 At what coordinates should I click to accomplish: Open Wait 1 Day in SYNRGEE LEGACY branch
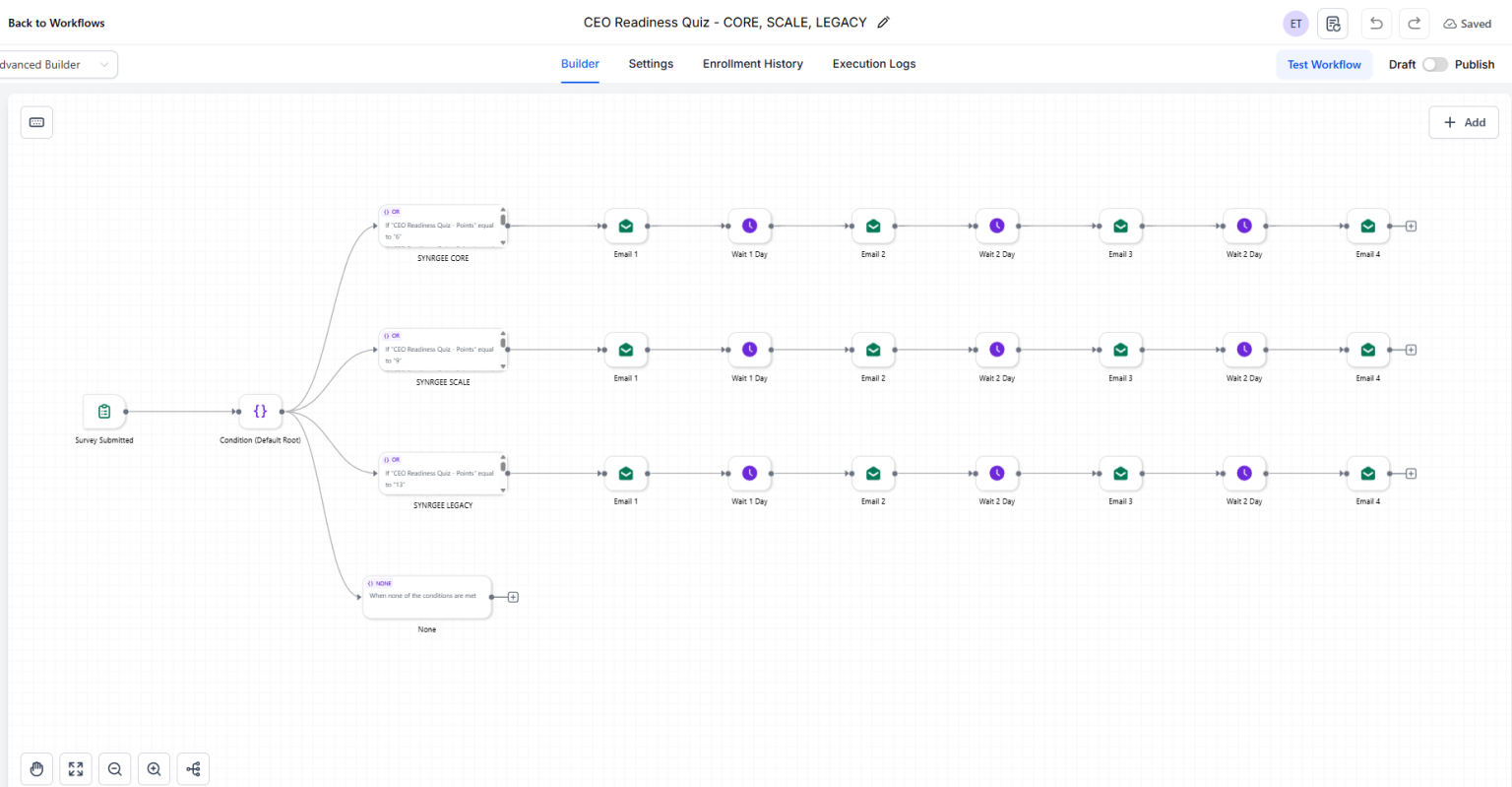[750, 474]
